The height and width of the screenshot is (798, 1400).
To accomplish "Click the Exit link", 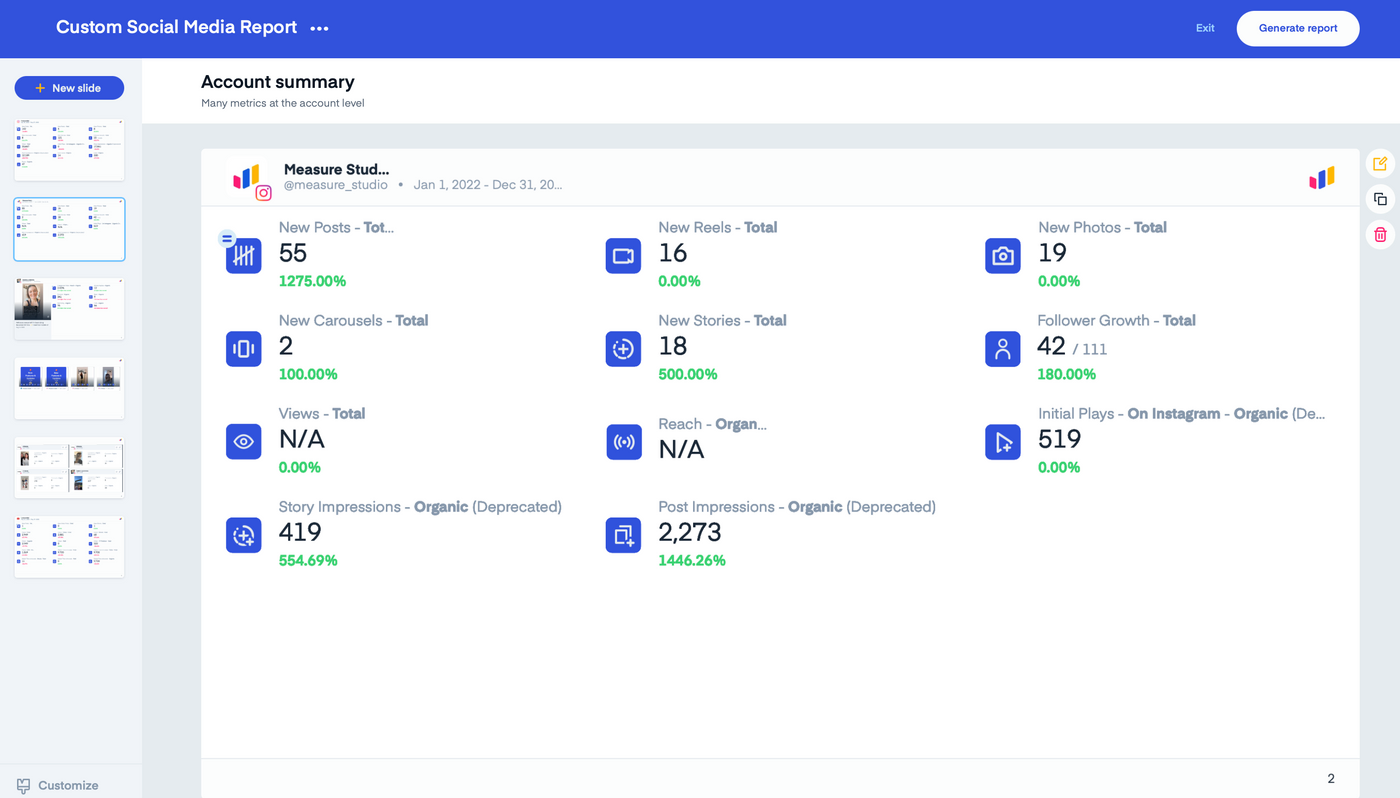I will tap(1205, 28).
